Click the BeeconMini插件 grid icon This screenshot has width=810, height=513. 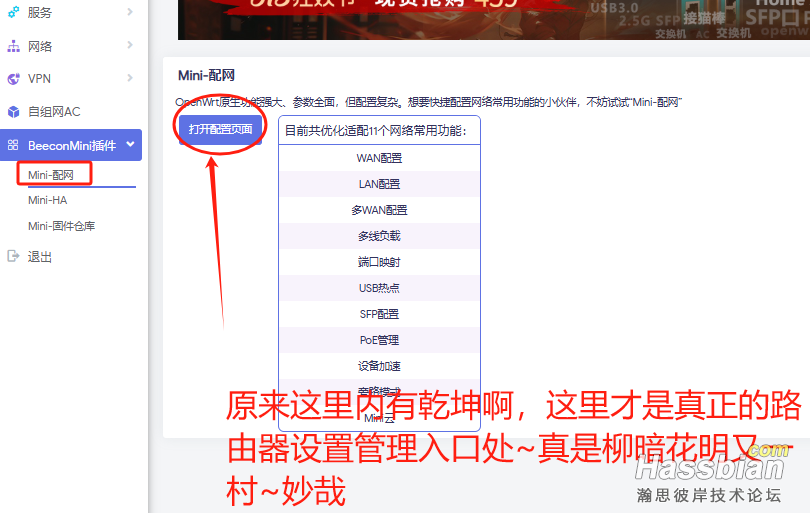pyautogui.click(x=13, y=145)
